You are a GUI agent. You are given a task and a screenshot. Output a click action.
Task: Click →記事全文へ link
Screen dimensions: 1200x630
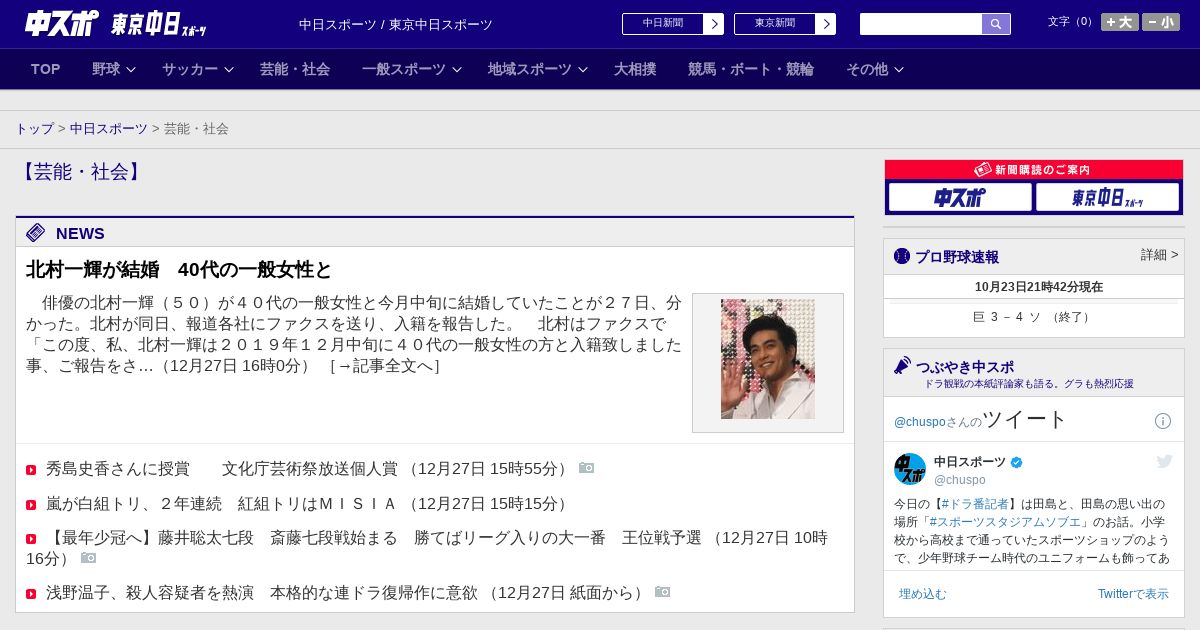point(385,366)
